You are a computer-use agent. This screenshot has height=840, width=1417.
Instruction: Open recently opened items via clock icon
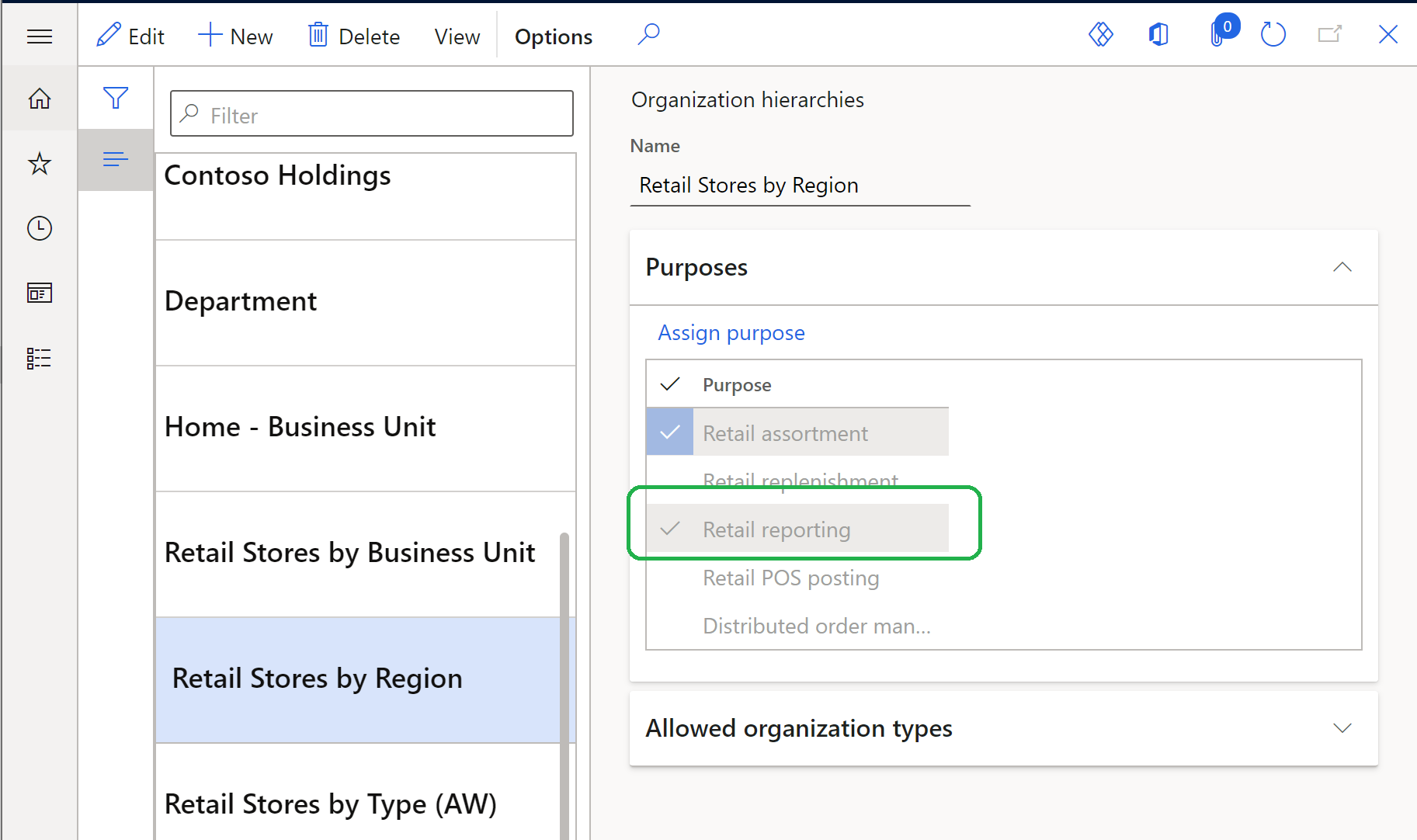click(x=39, y=227)
